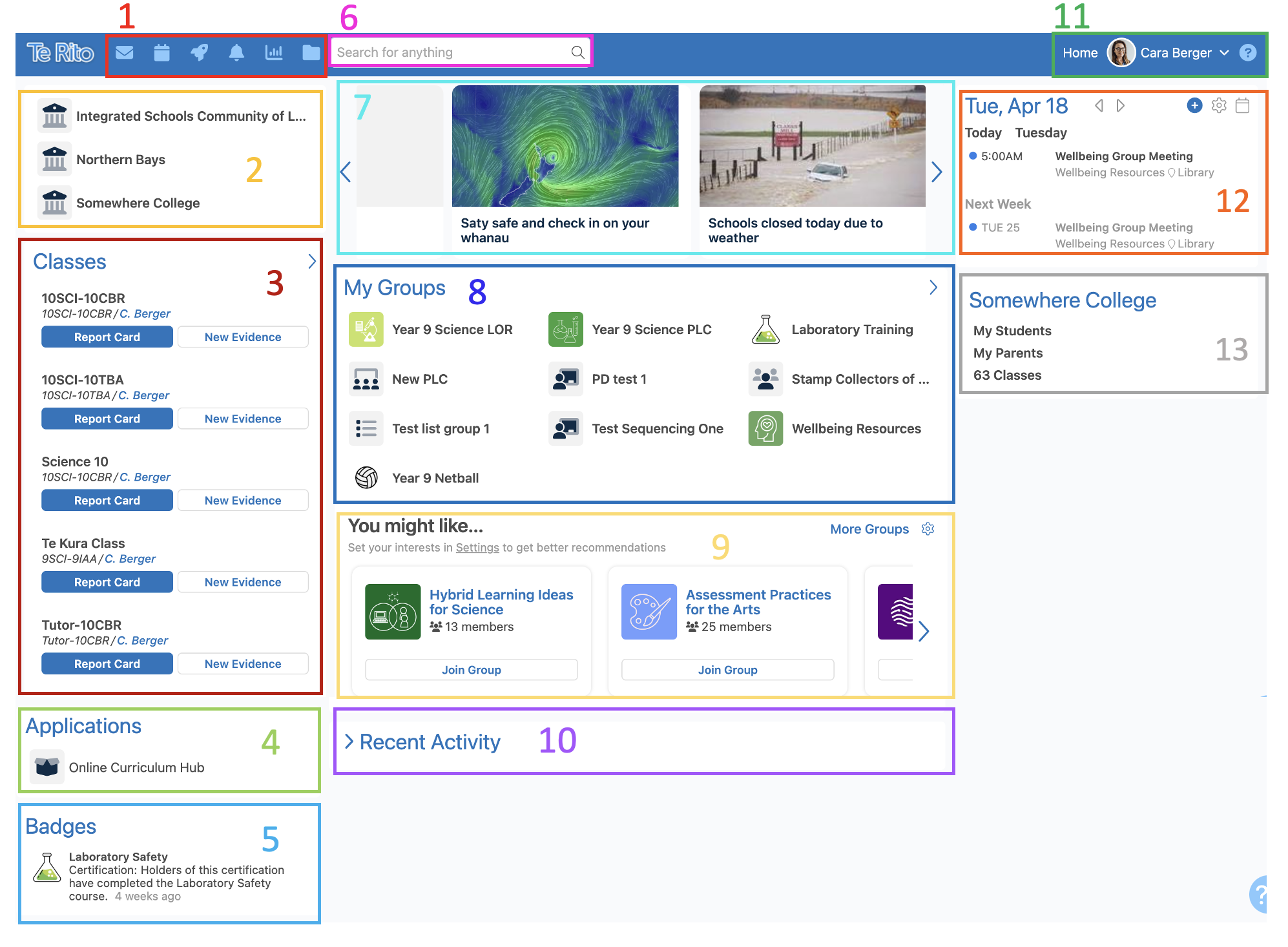Click the rocket launch icon
The image size is (1288, 947).
click(199, 52)
